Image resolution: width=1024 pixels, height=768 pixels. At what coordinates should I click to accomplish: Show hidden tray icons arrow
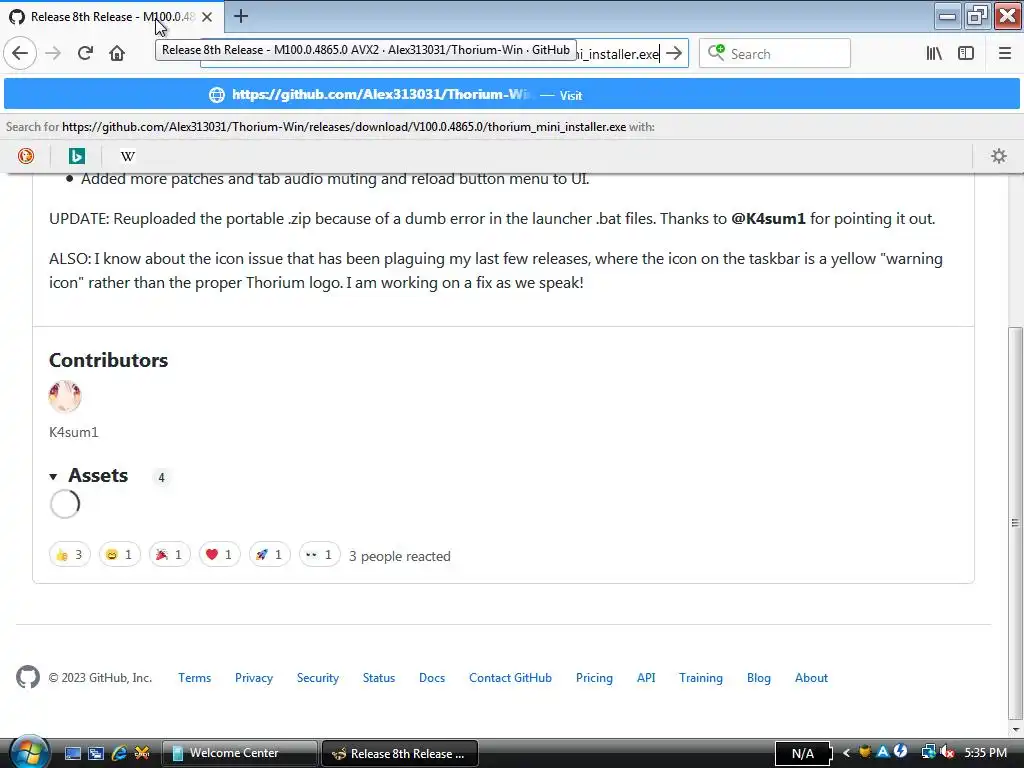click(x=846, y=753)
